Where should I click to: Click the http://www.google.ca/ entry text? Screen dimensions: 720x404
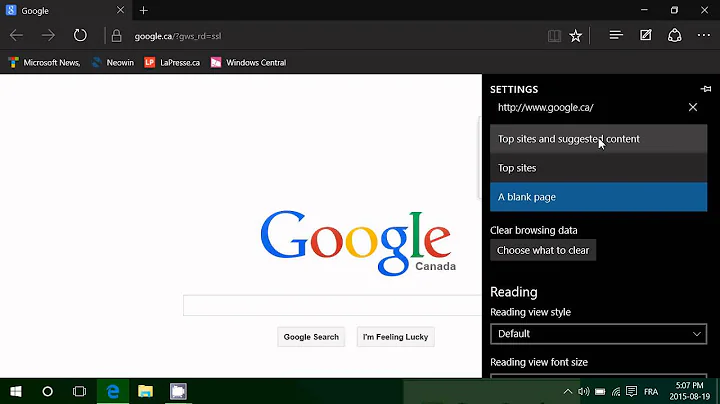(x=546, y=107)
